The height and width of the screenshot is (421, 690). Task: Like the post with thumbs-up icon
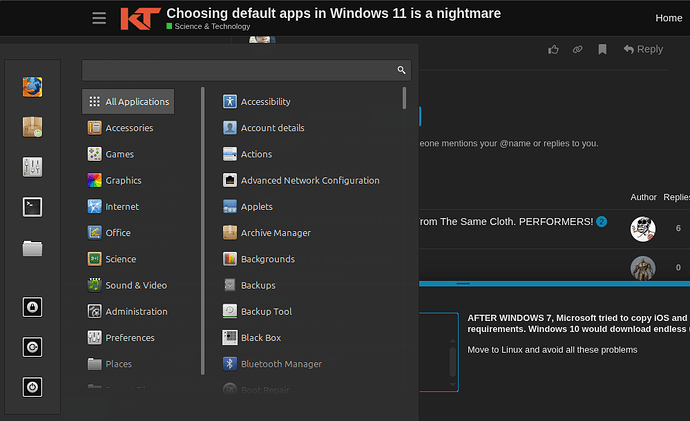pyautogui.click(x=554, y=49)
